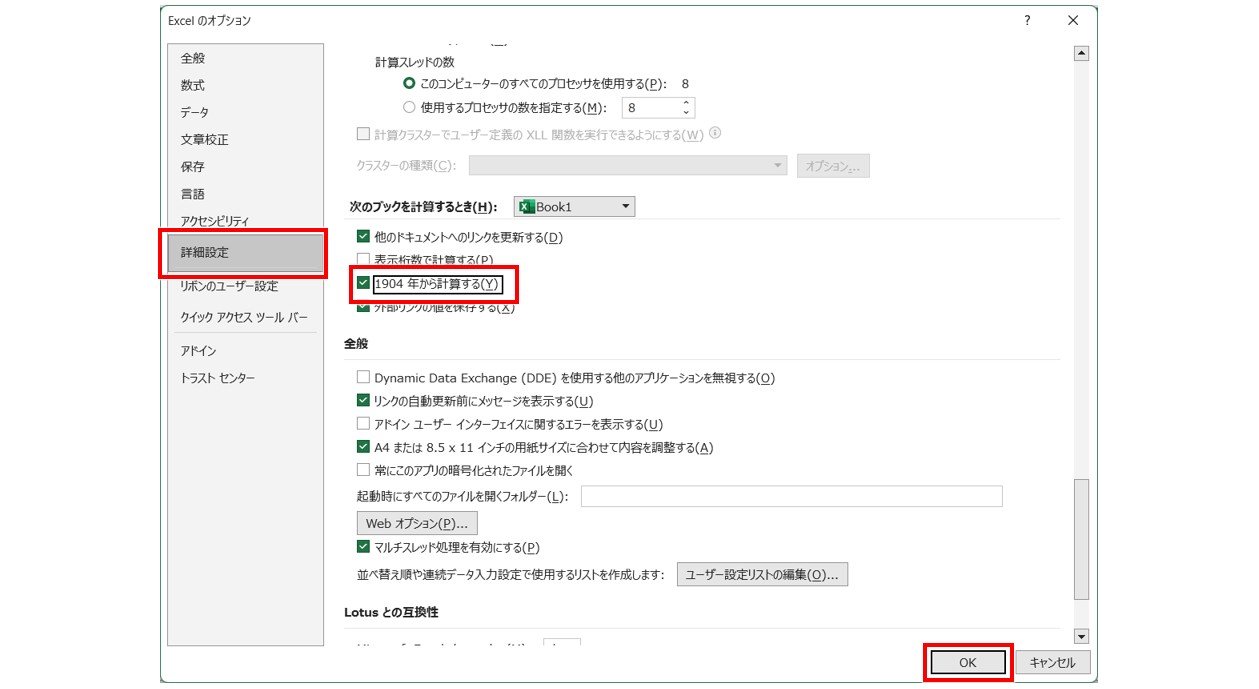Toggle 他のドキュメントへのリンクを更新する checkbox
The width and height of the screenshot is (1259, 689).
pos(363,237)
